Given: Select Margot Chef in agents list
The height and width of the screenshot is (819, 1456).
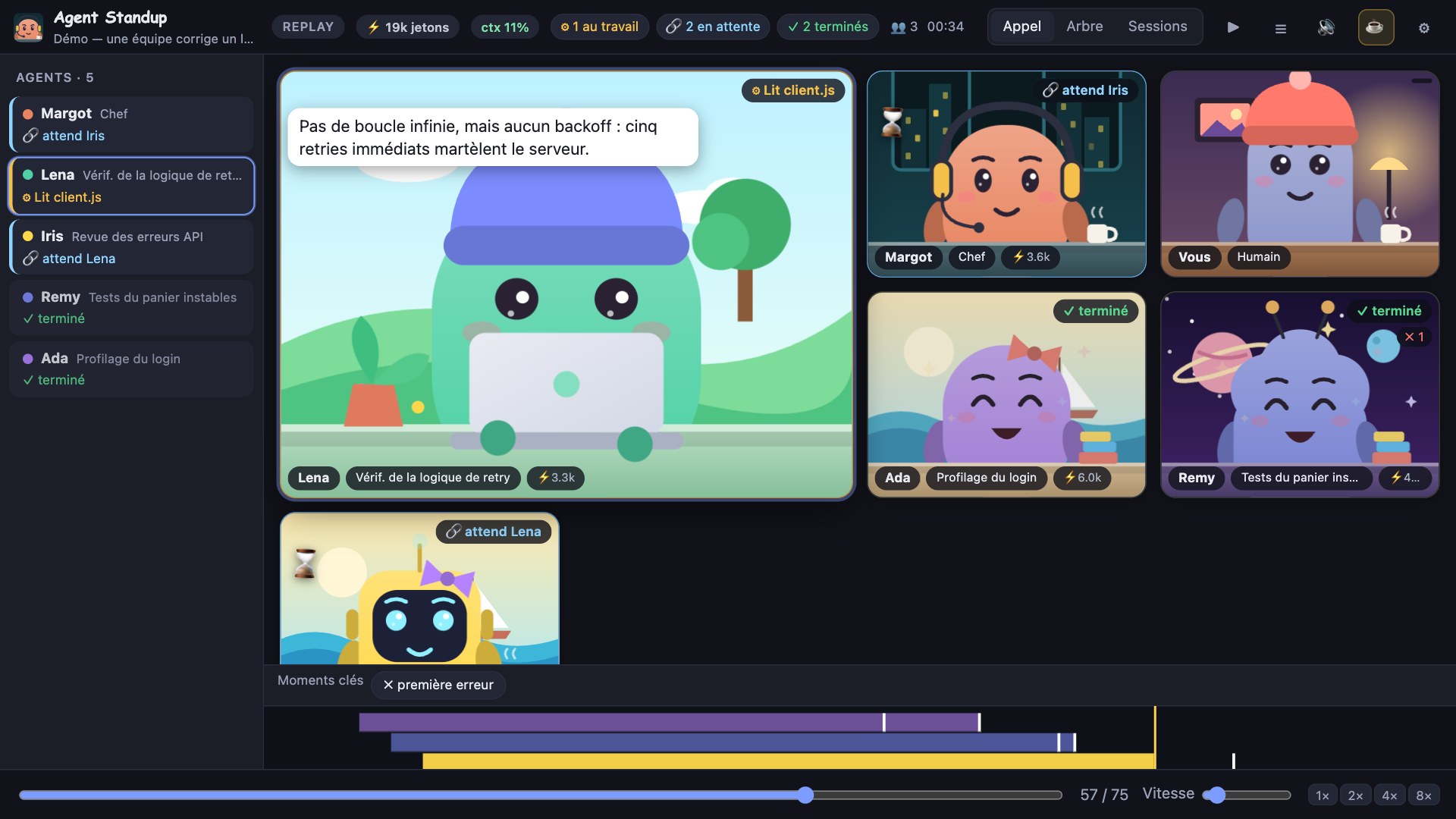Looking at the screenshot, I should coord(132,124).
